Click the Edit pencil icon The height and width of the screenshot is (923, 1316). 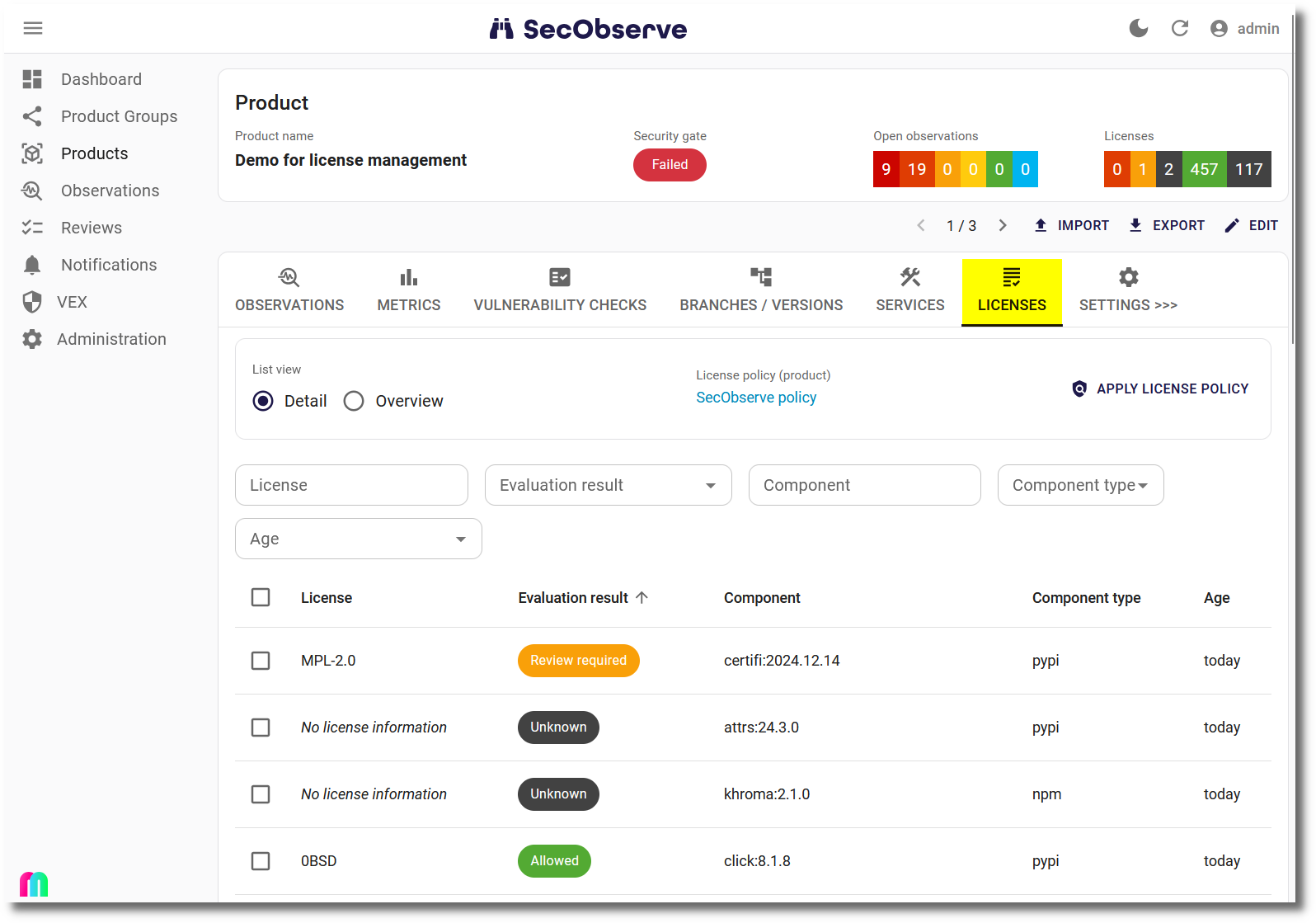(1232, 225)
